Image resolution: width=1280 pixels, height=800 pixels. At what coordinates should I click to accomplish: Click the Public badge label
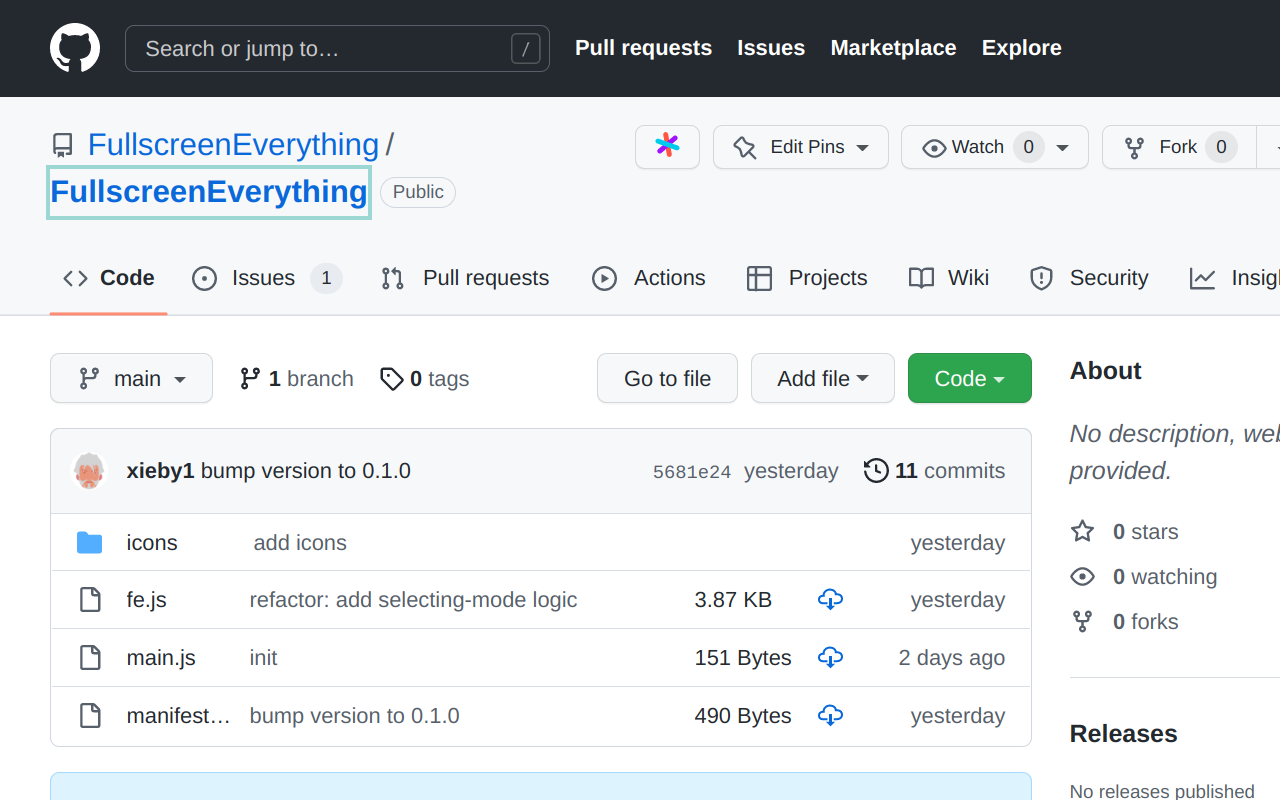pyautogui.click(x=418, y=192)
